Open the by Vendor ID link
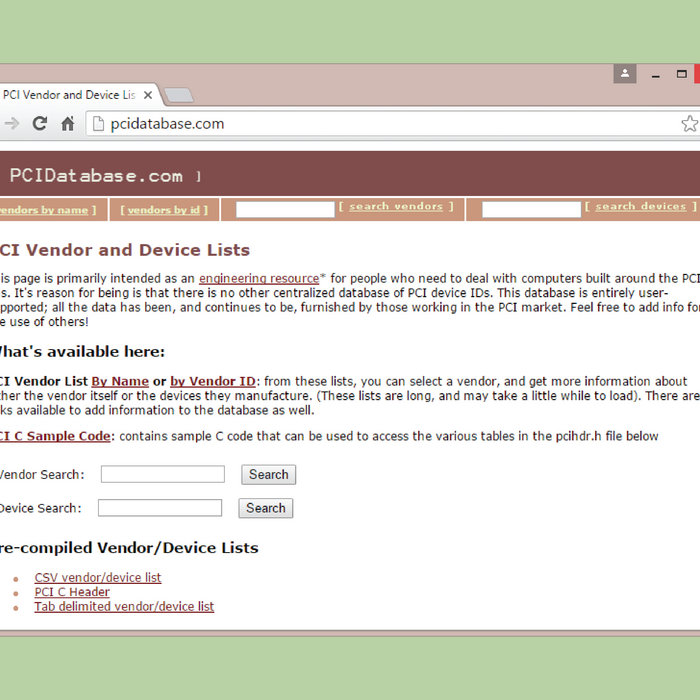The image size is (700, 700). 213,381
